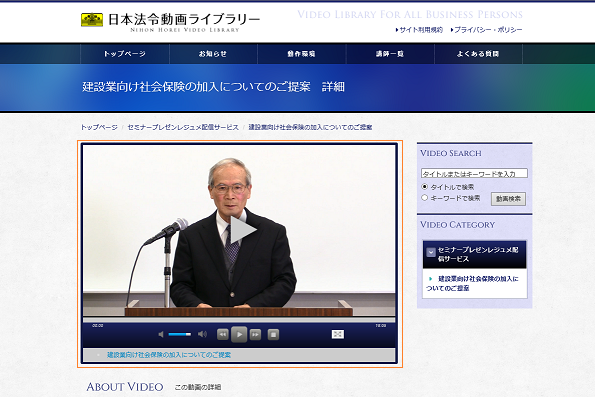Click the loud speaker icon for maximum volume

[x=203, y=334]
